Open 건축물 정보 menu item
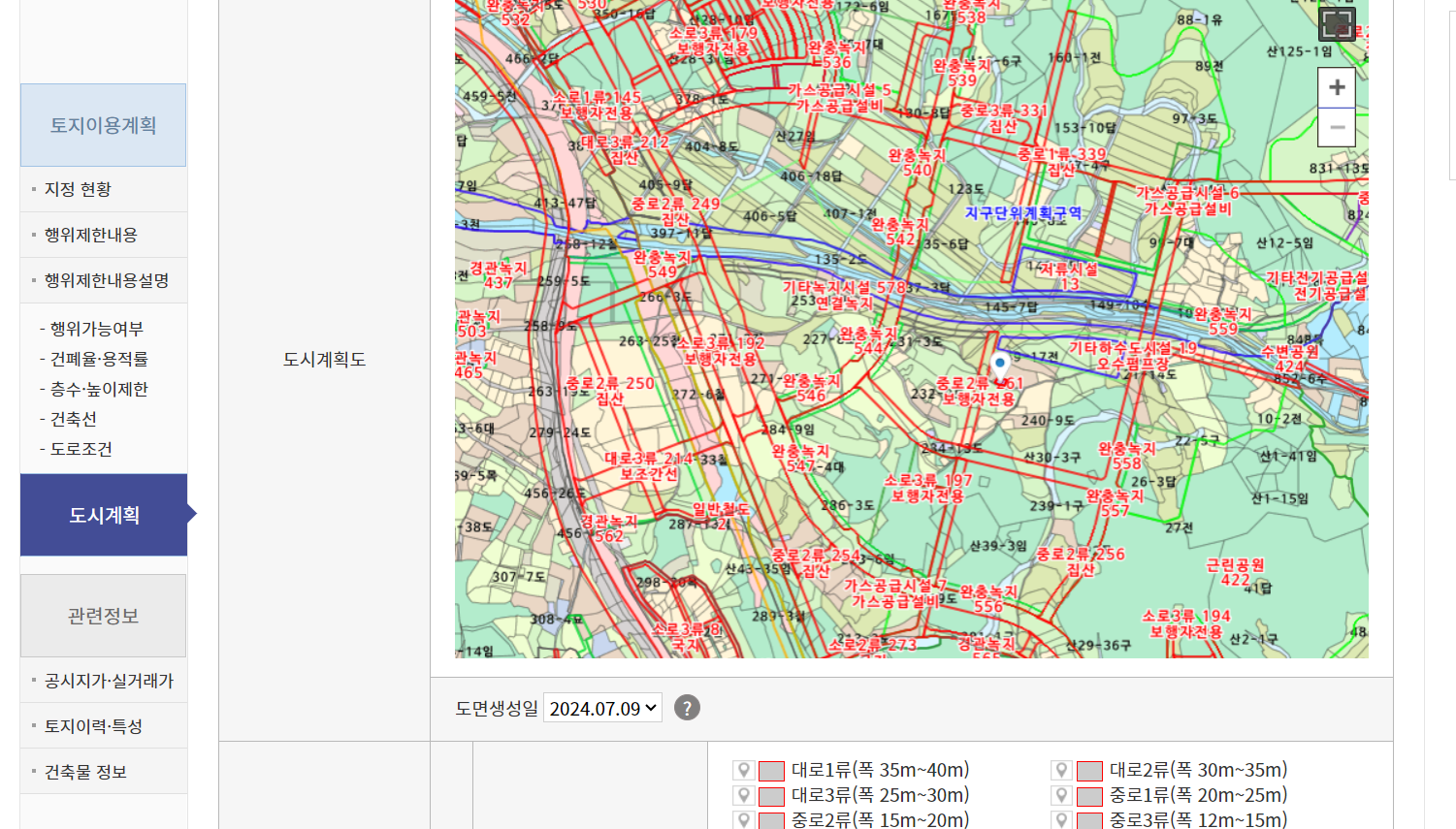Screen dimensions: 1456x829 (x=85, y=772)
